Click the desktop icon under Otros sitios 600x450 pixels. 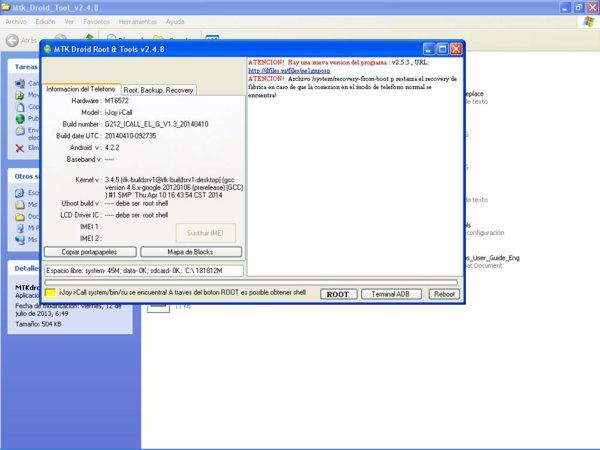tap(20, 193)
